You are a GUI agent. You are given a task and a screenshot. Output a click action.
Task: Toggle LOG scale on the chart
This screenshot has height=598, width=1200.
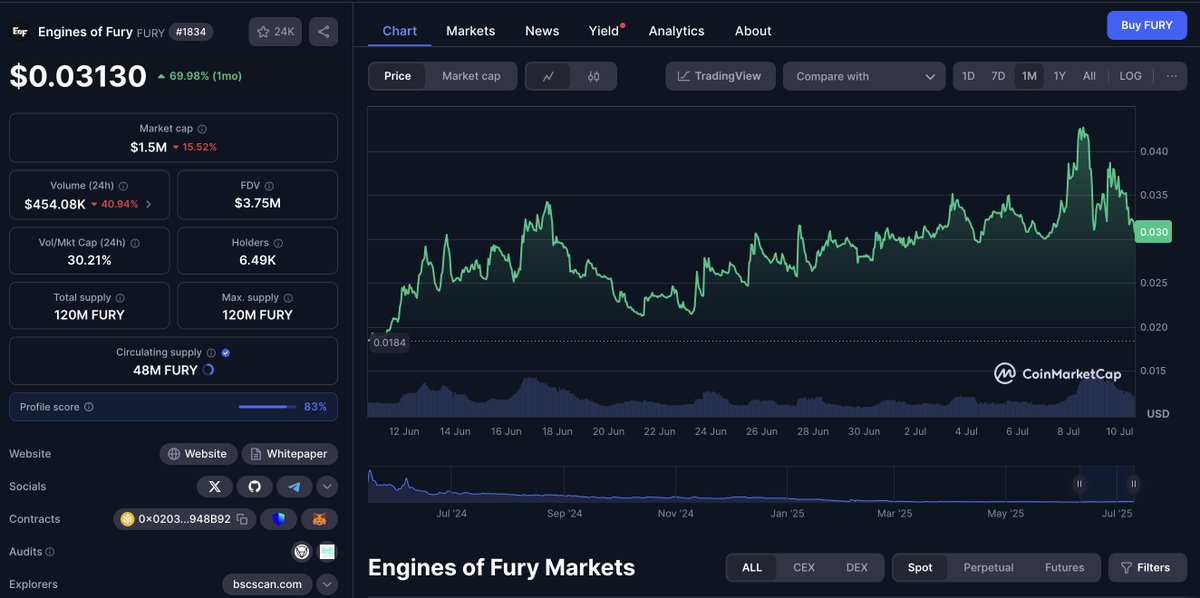1130,76
